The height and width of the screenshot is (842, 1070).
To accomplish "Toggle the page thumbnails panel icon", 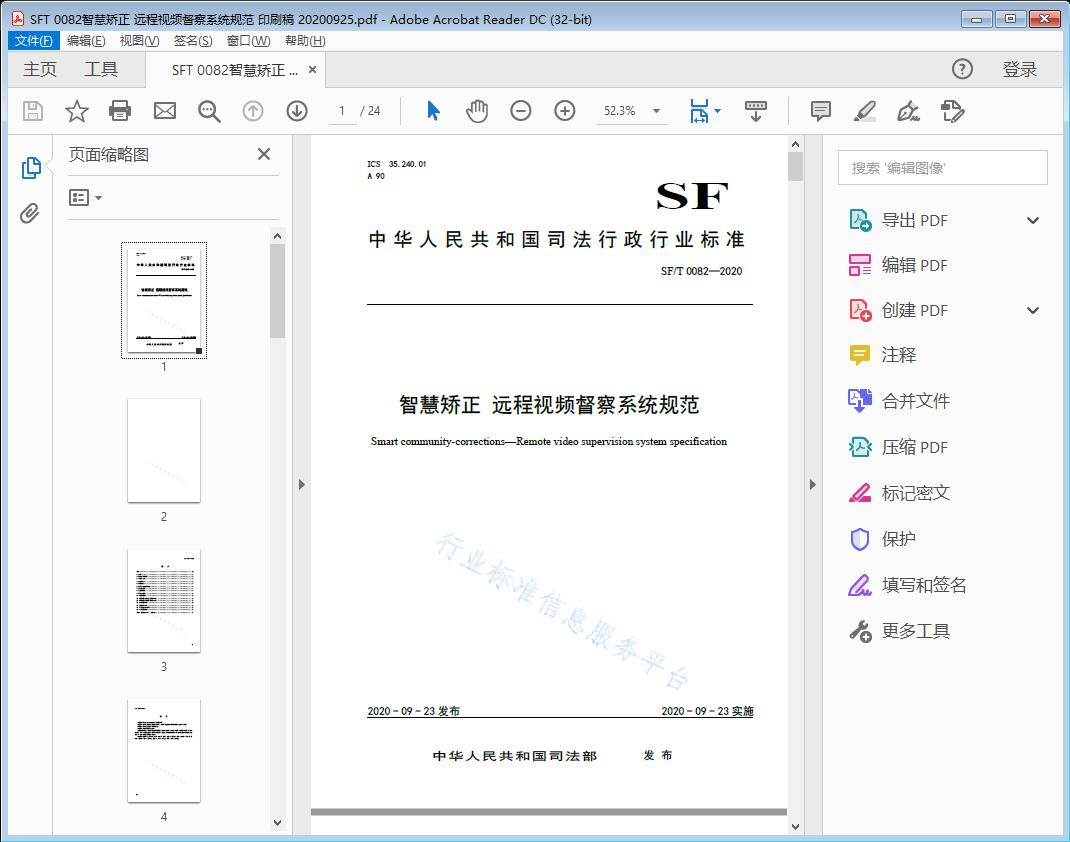I will tap(31, 168).
